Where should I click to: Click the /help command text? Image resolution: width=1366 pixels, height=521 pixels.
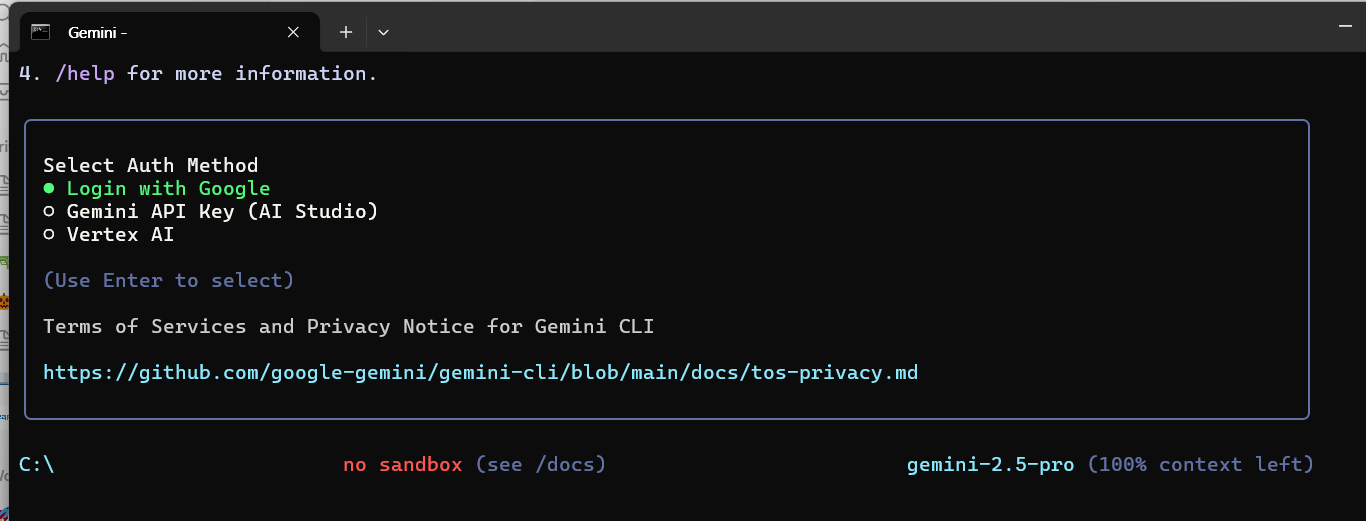85,73
